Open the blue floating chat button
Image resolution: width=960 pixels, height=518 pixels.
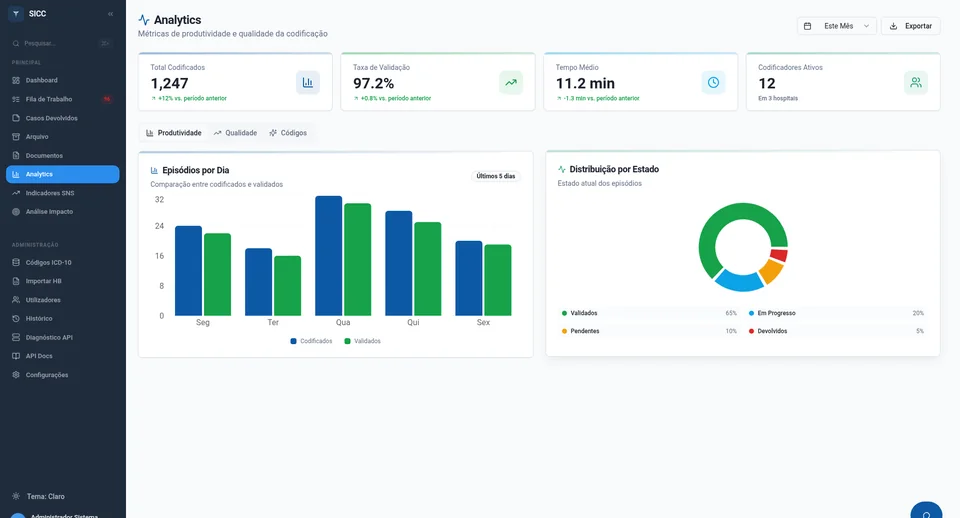pyautogui.click(x=926, y=511)
